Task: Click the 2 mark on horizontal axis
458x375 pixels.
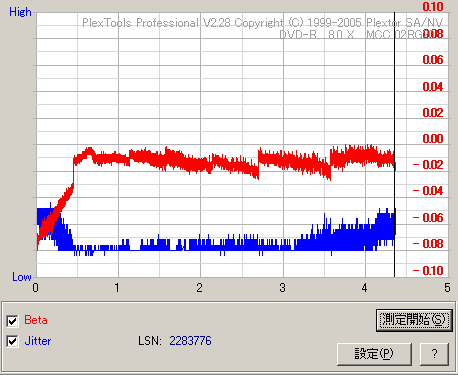Action: tap(199, 287)
